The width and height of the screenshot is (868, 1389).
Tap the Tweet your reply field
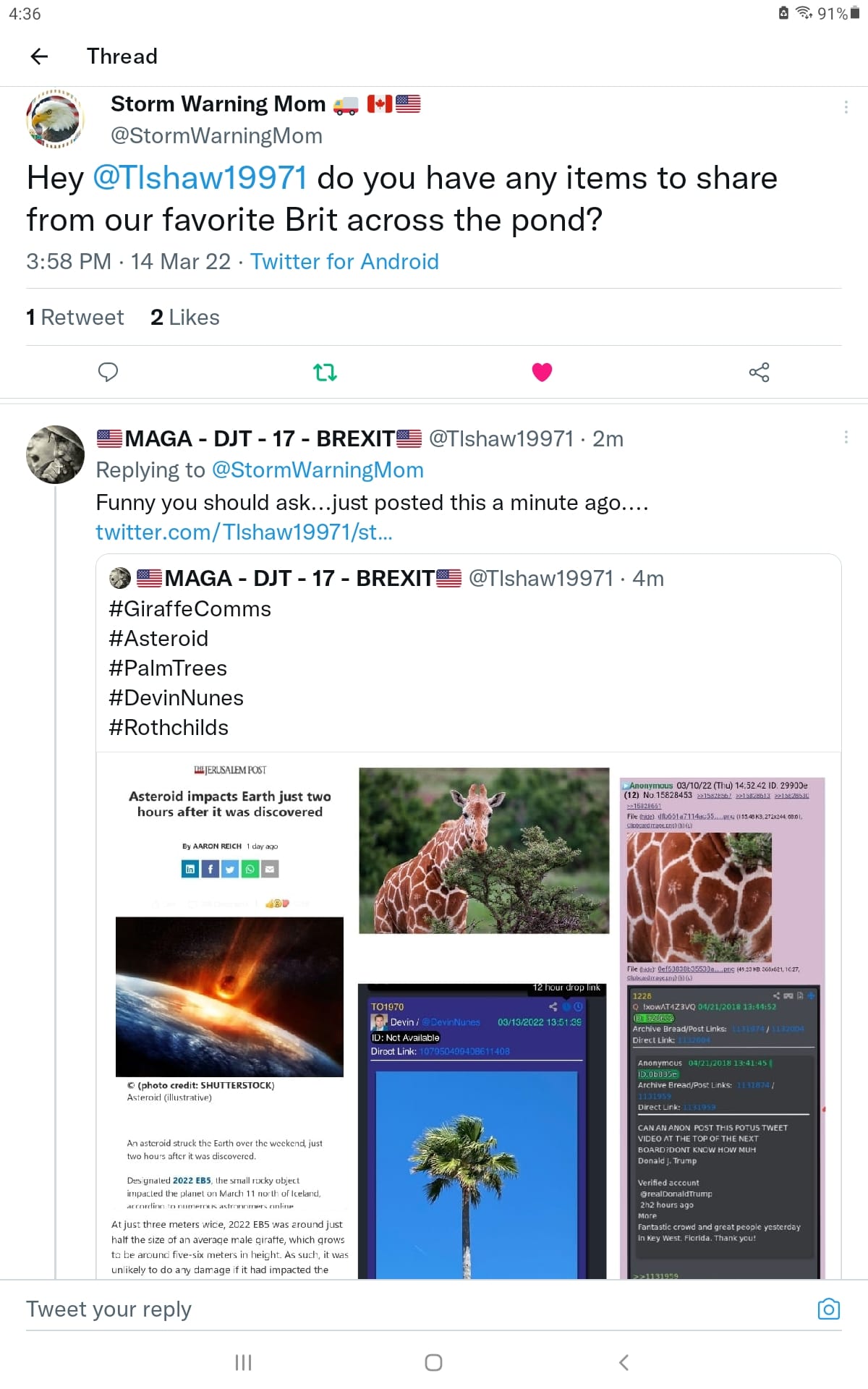(412, 1309)
